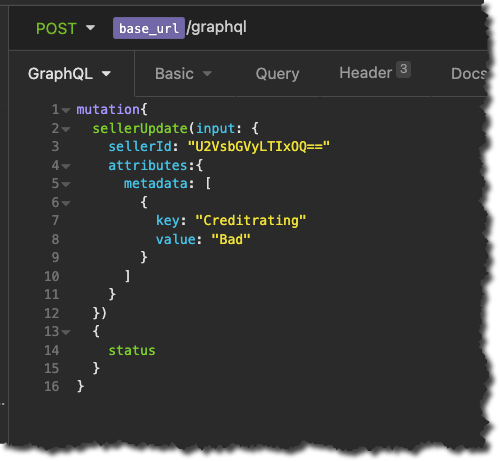The width and height of the screenshot is (500, 461).
Task: Click the "Bad" value string
Action: (x=231, y=239)
